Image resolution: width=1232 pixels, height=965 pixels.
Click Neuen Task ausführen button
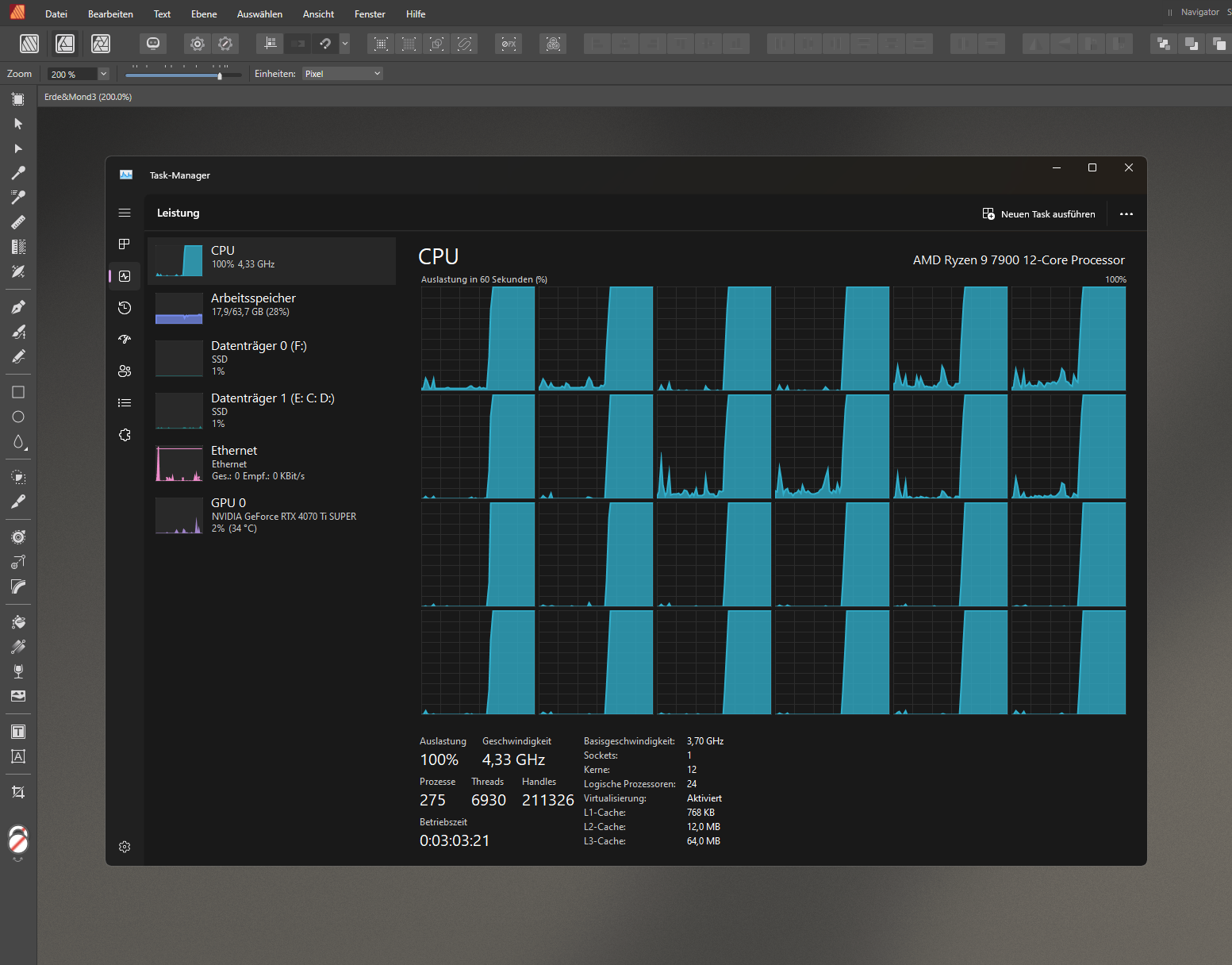1038,214
